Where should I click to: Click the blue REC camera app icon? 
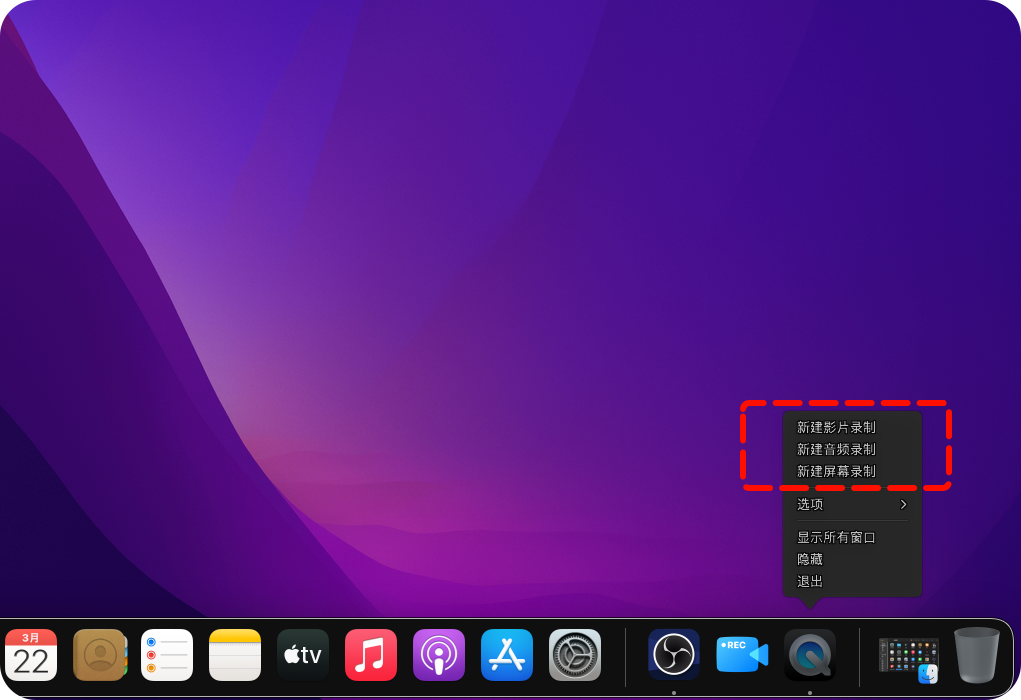(742, 655)
